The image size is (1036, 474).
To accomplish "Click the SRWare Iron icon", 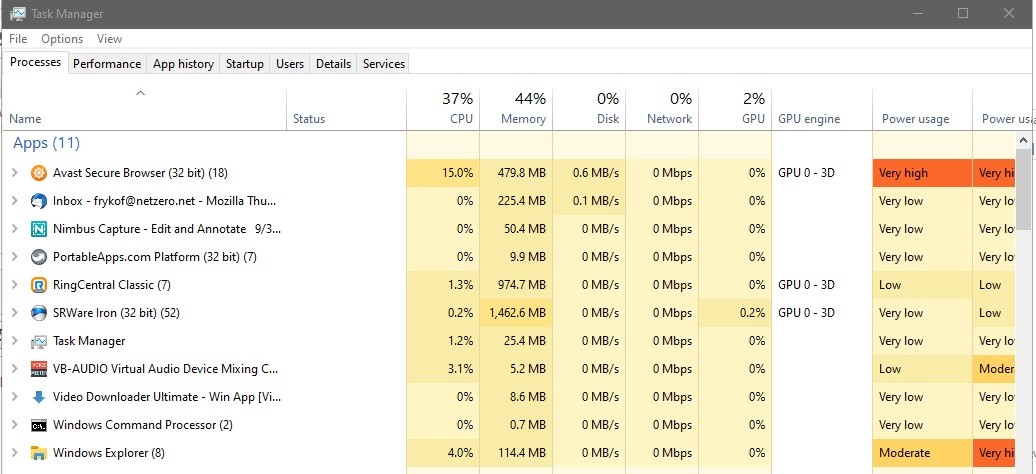I will coord(39,313).
